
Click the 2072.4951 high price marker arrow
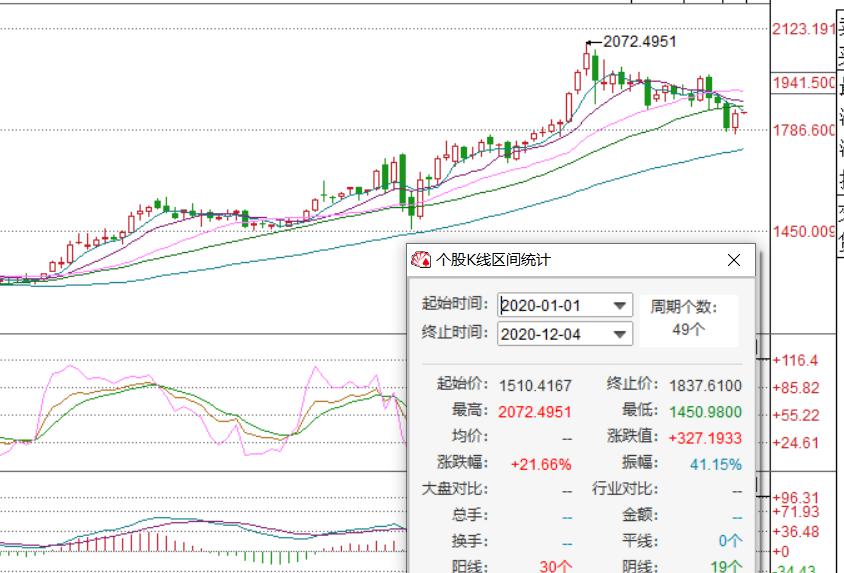click(x=594, y=43)
